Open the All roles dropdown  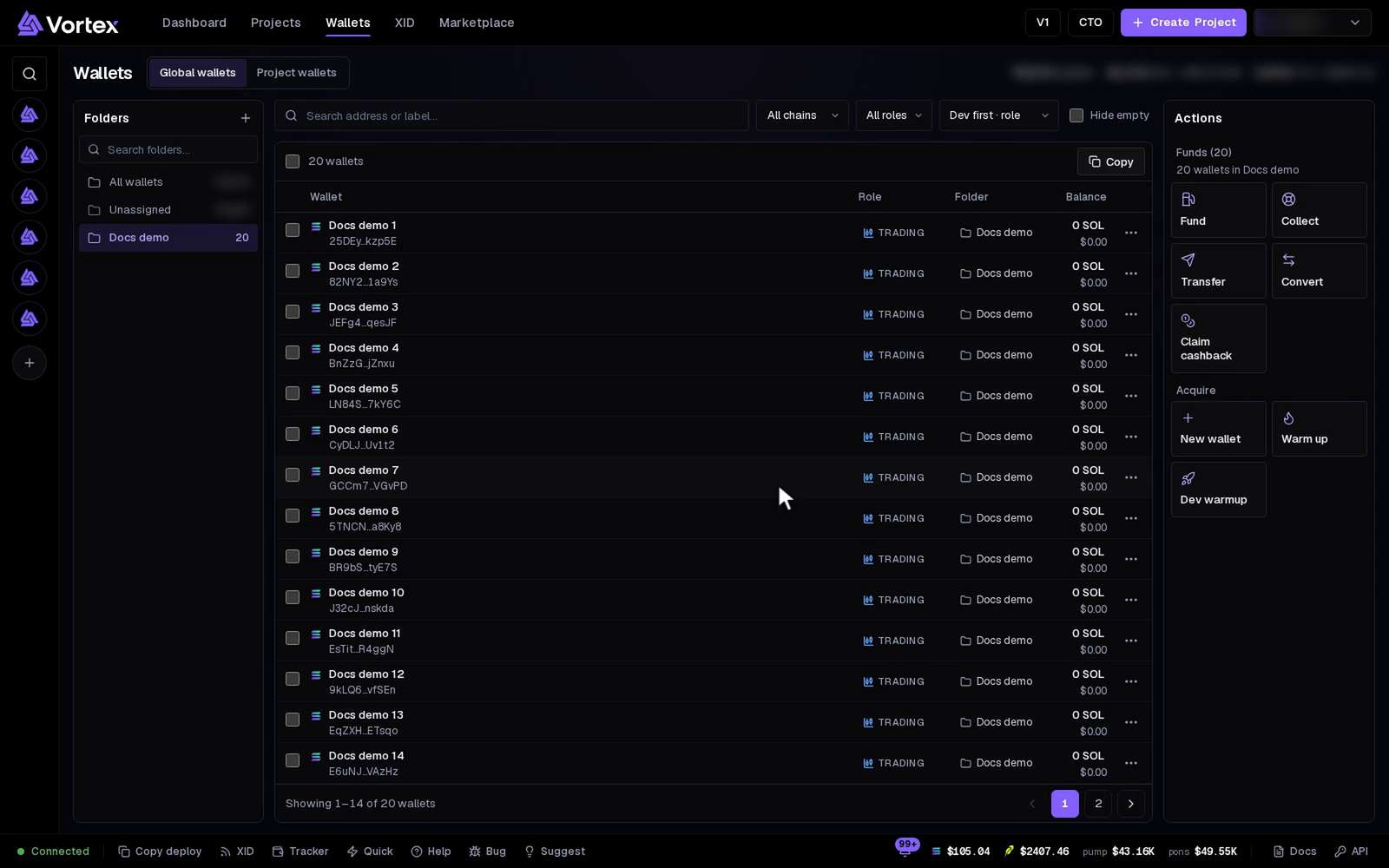coord(893,115)
